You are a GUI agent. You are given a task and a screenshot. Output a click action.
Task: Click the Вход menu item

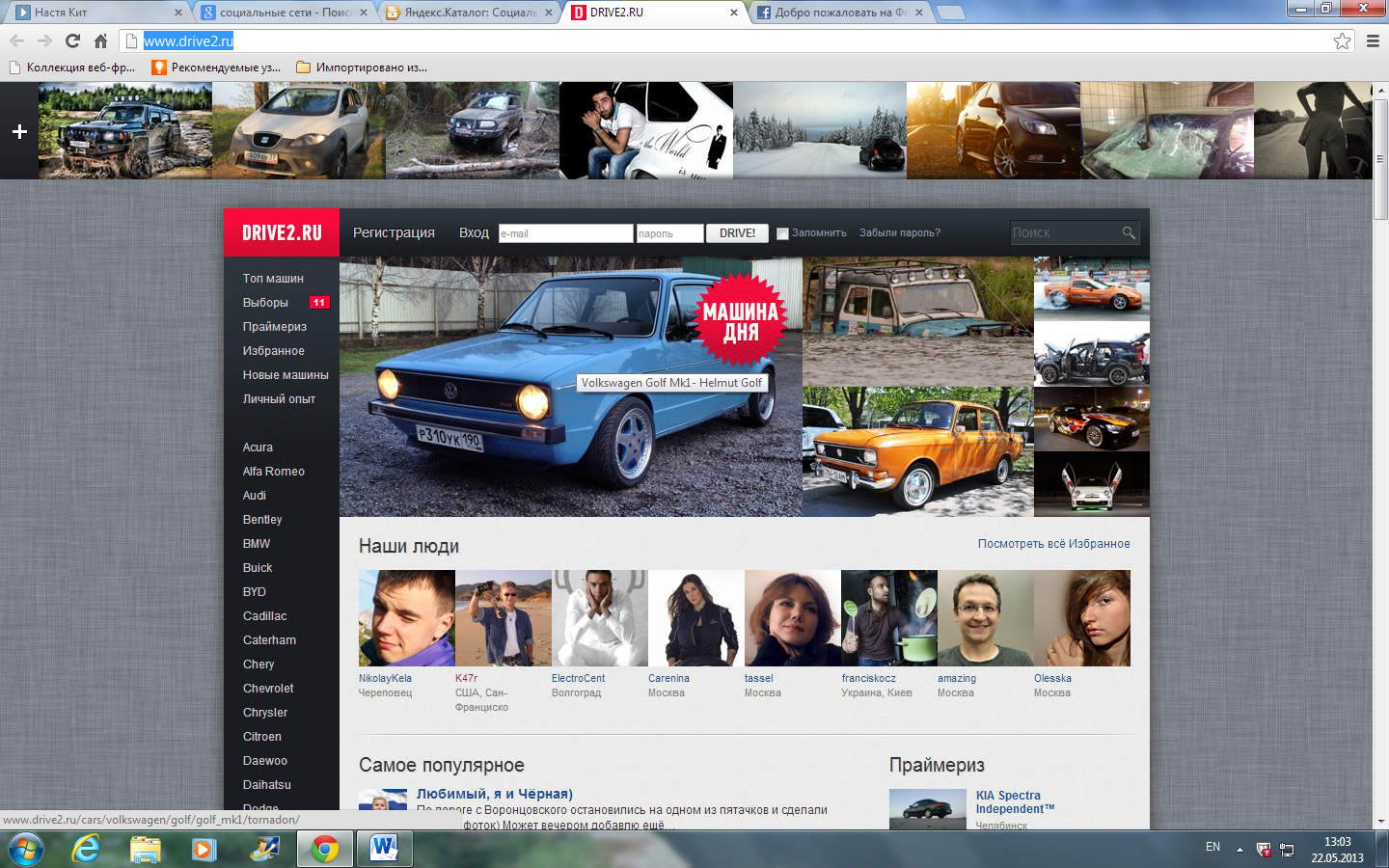[474, 232]
